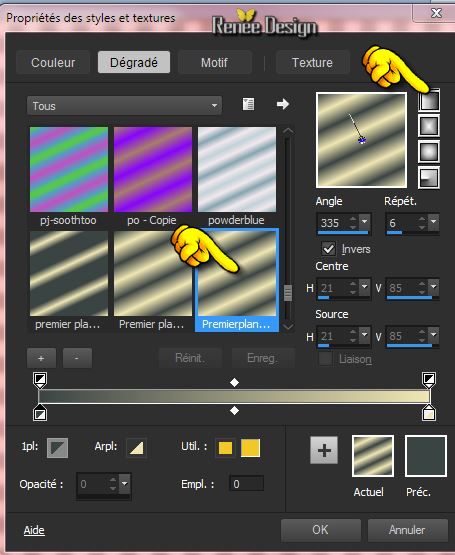Open the Angle value dropdown arrow

364,222
